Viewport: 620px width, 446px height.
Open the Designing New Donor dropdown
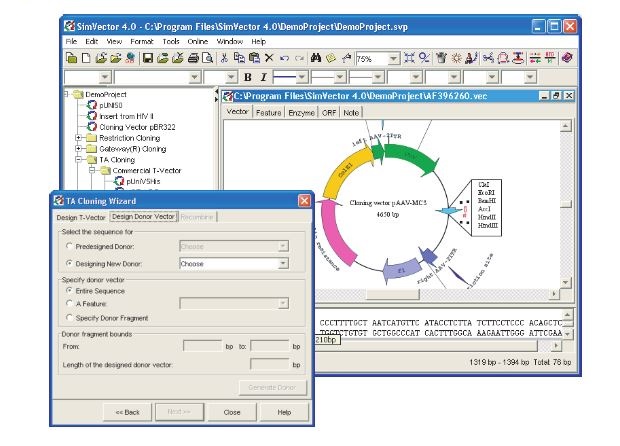[283, 264]
